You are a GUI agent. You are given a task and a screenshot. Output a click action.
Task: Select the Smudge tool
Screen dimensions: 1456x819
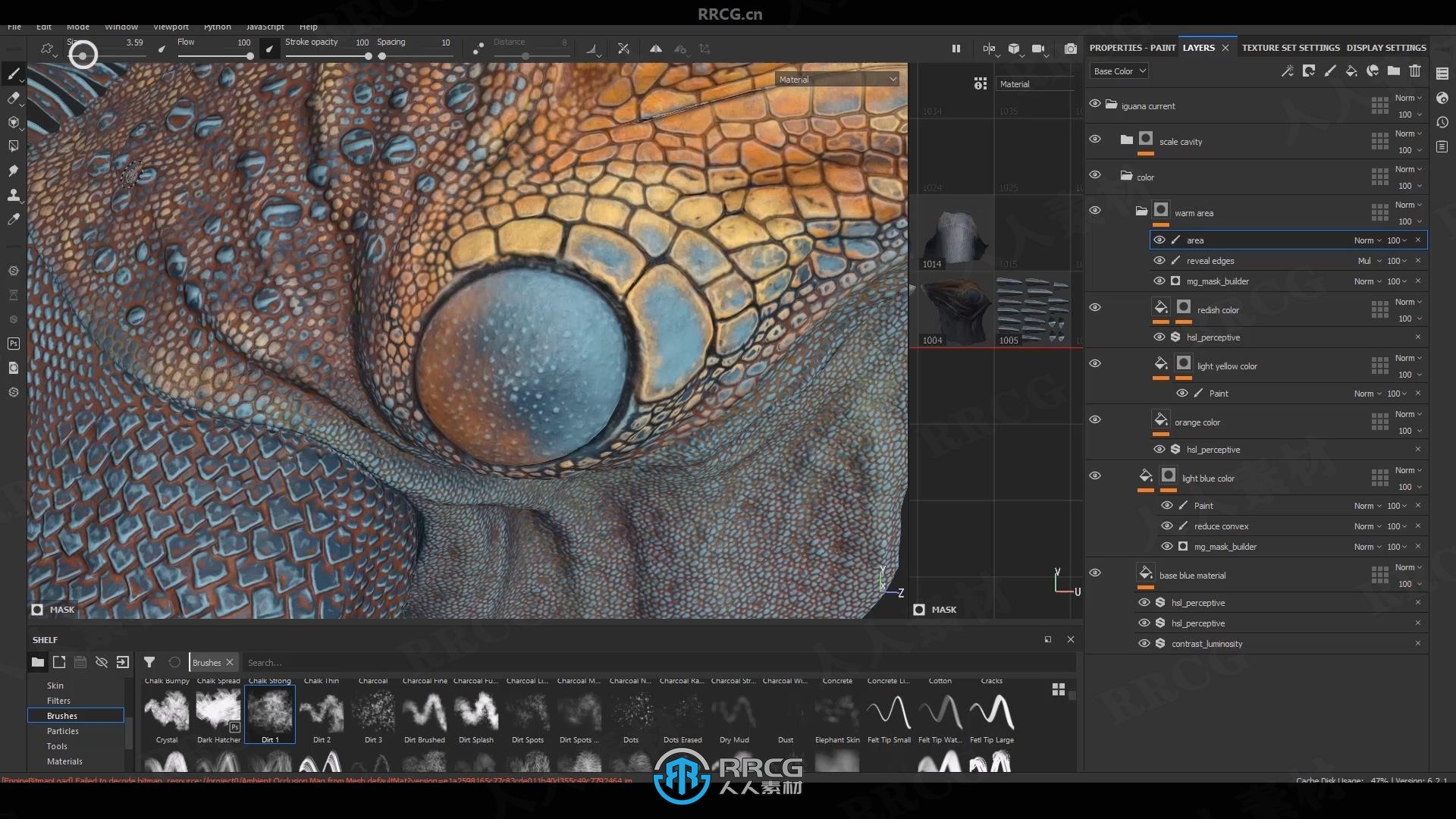pyautogui.click(x=14, y=171)
